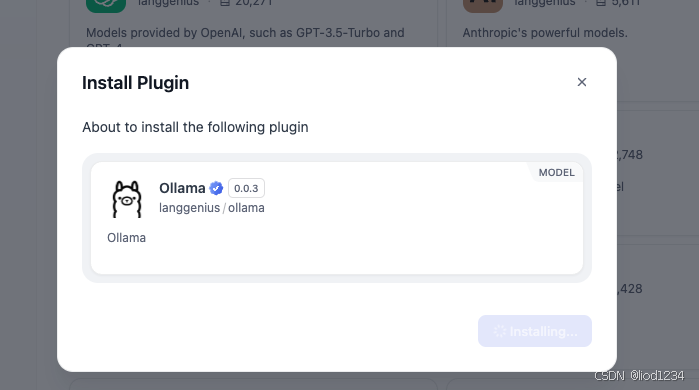
Task: Click the langgenius author beside 20,271
Action: coord(169,3)
